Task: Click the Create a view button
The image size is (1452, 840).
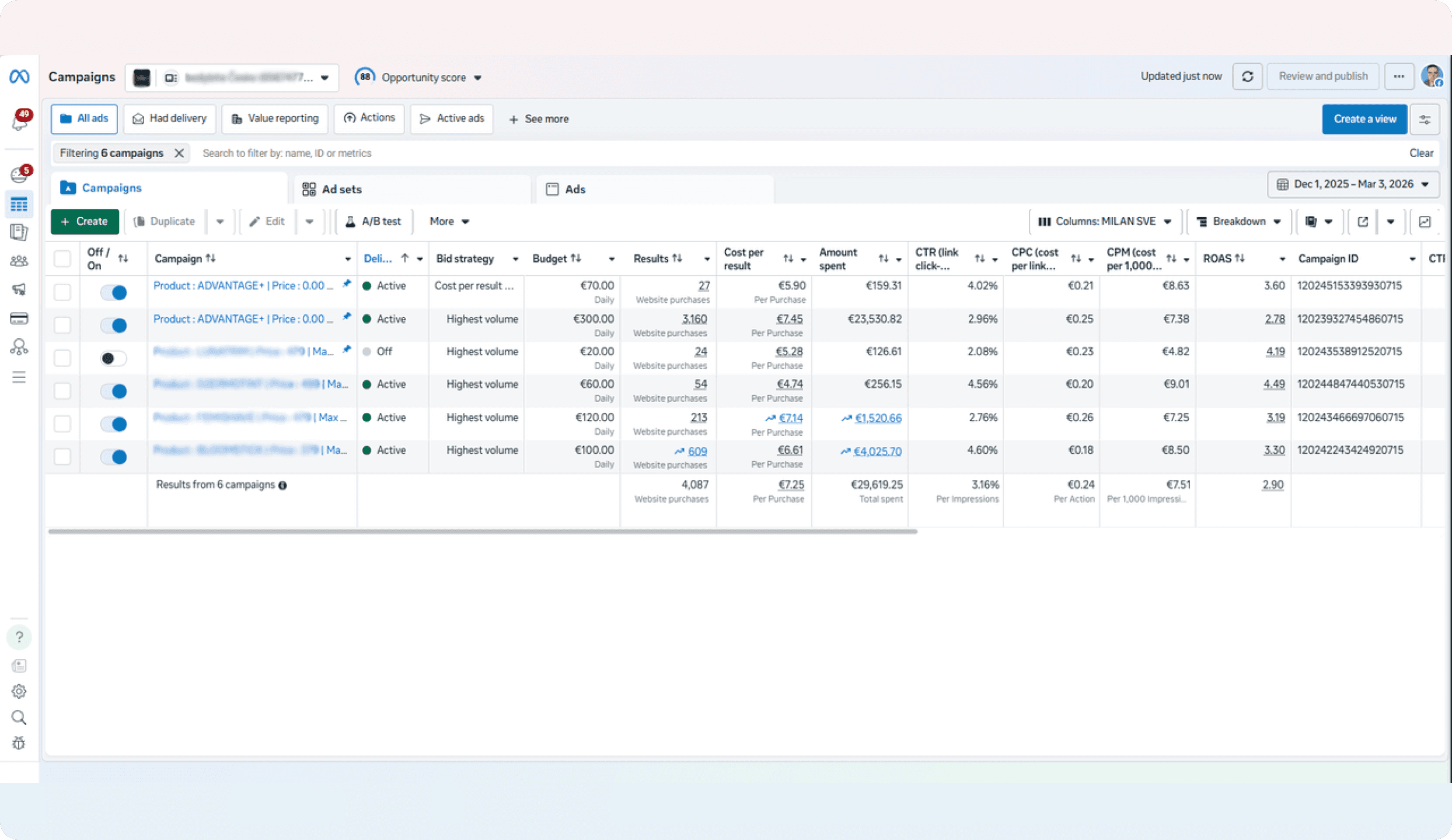Action: (1364, 119)
